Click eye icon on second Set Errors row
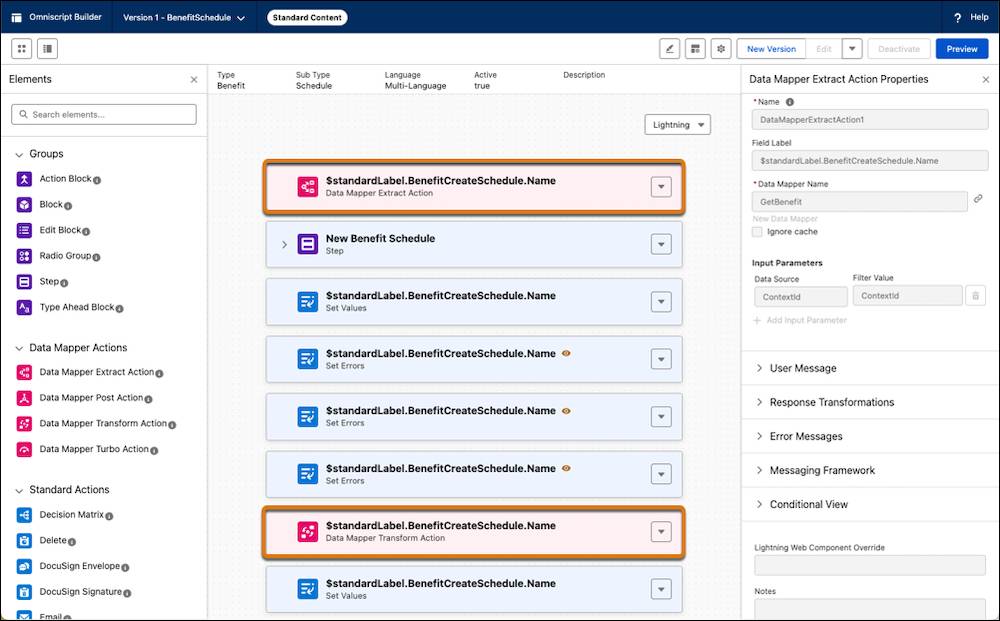This screenshot has height=621, width=1000. [566, 411]
